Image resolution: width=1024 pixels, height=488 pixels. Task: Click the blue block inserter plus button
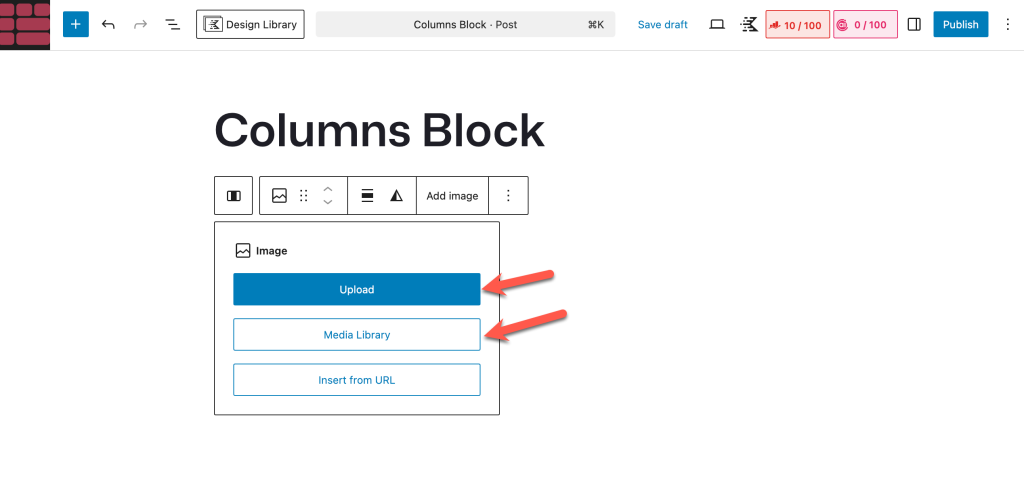(x=76, y=24)
